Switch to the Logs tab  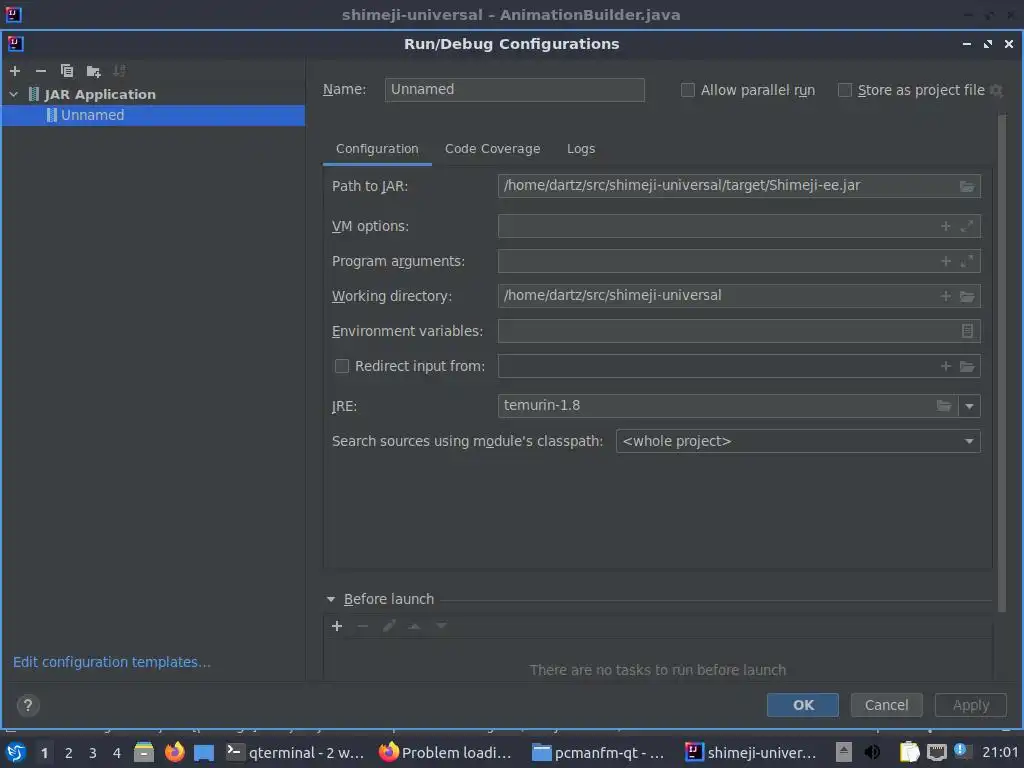tap(581, 149)
